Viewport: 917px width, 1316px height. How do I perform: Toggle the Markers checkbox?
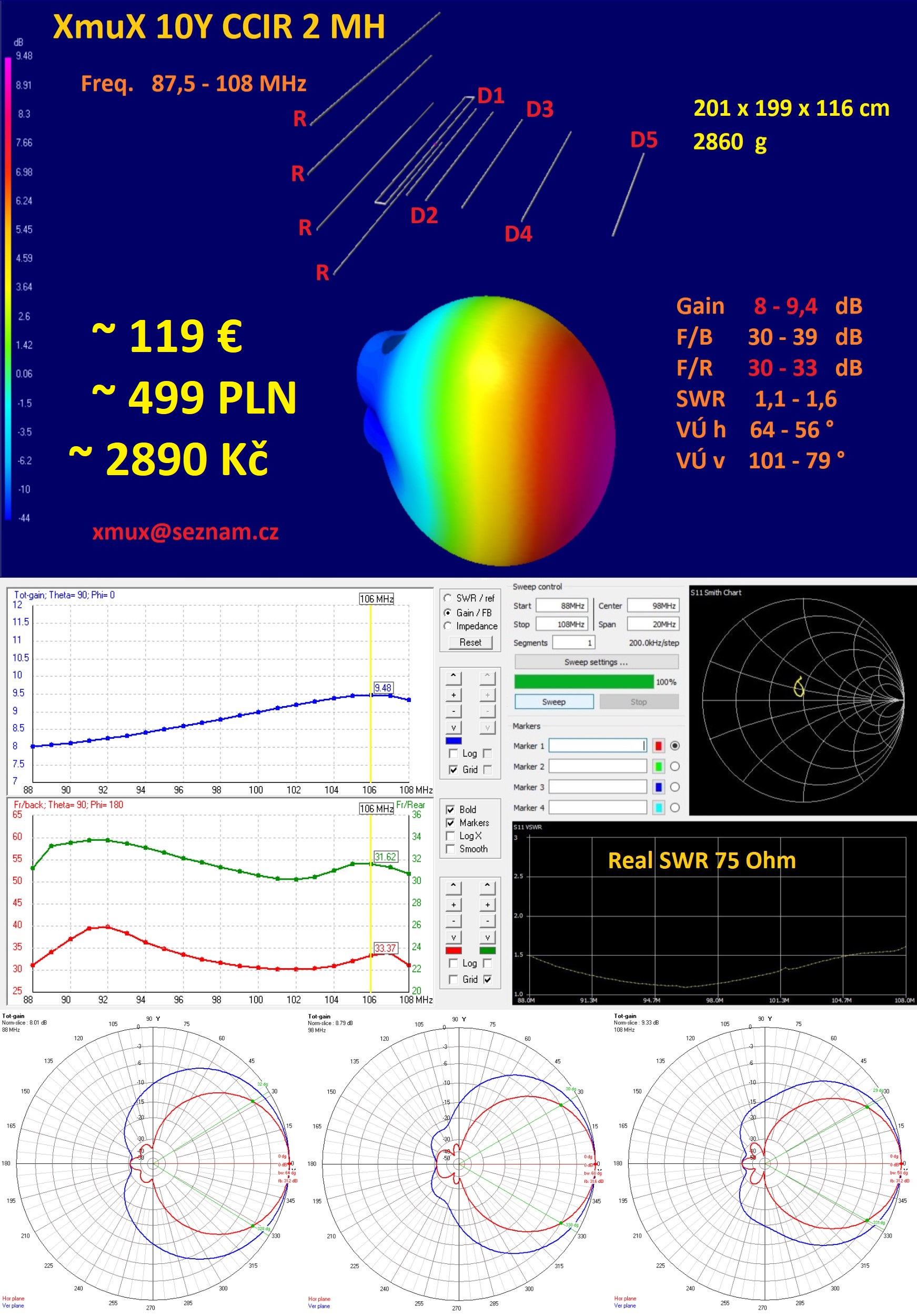click(x=450, y=822)
